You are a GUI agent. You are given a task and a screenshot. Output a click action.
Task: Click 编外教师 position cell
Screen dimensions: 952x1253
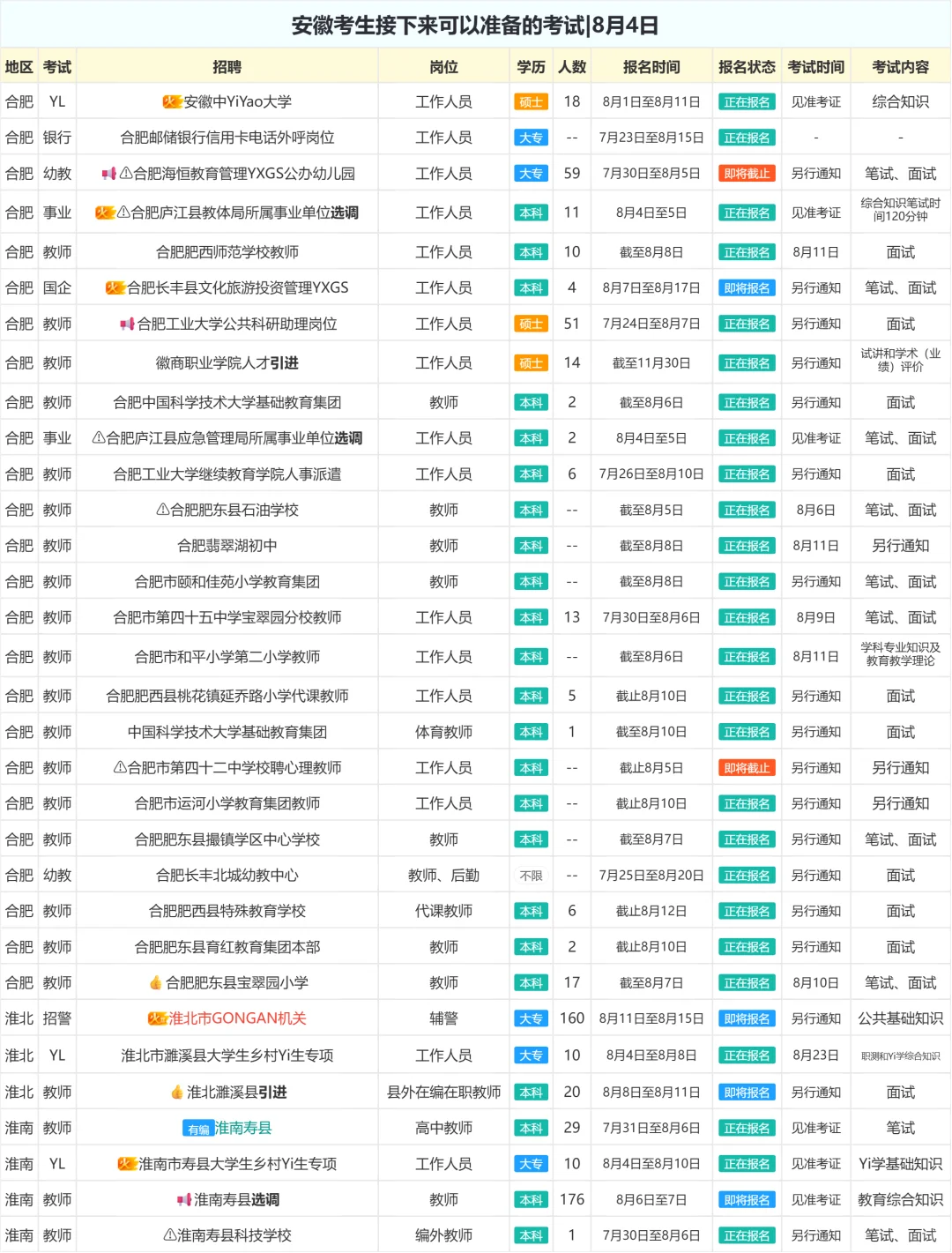(x=444, y=1236)
